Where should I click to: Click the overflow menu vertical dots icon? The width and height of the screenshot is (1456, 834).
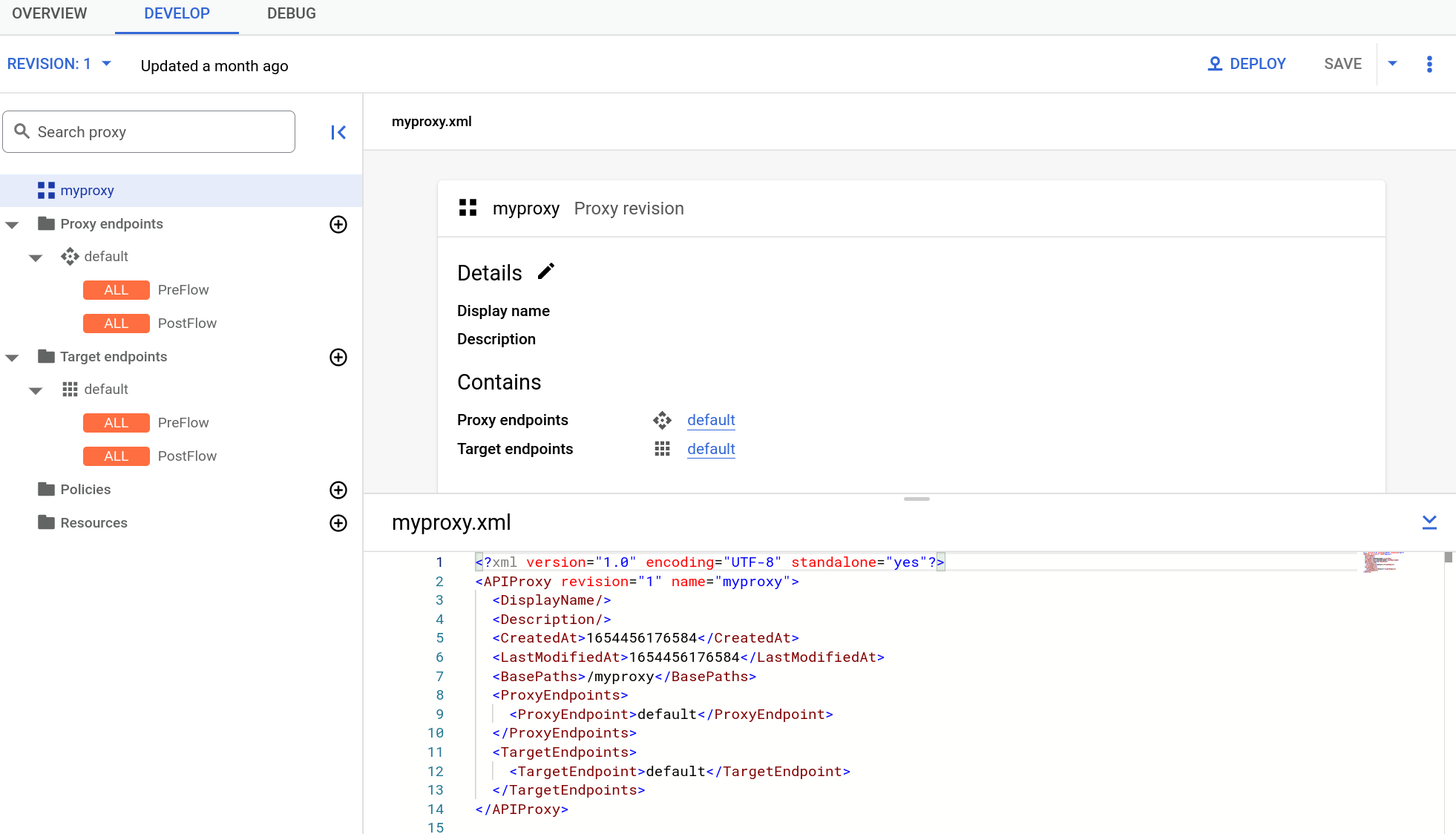(1430, 64)
